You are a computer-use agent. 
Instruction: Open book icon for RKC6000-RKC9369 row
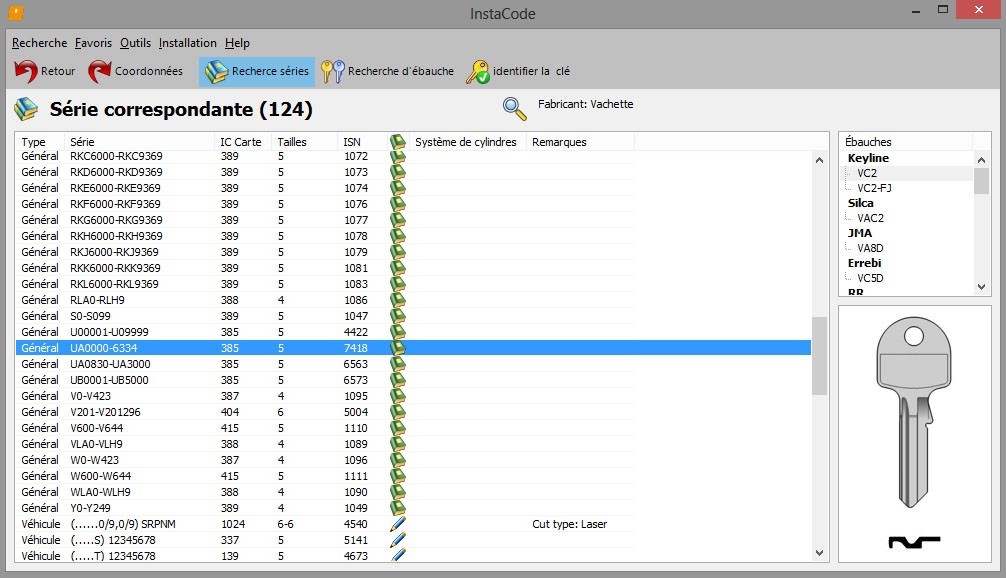click(398, 156)
